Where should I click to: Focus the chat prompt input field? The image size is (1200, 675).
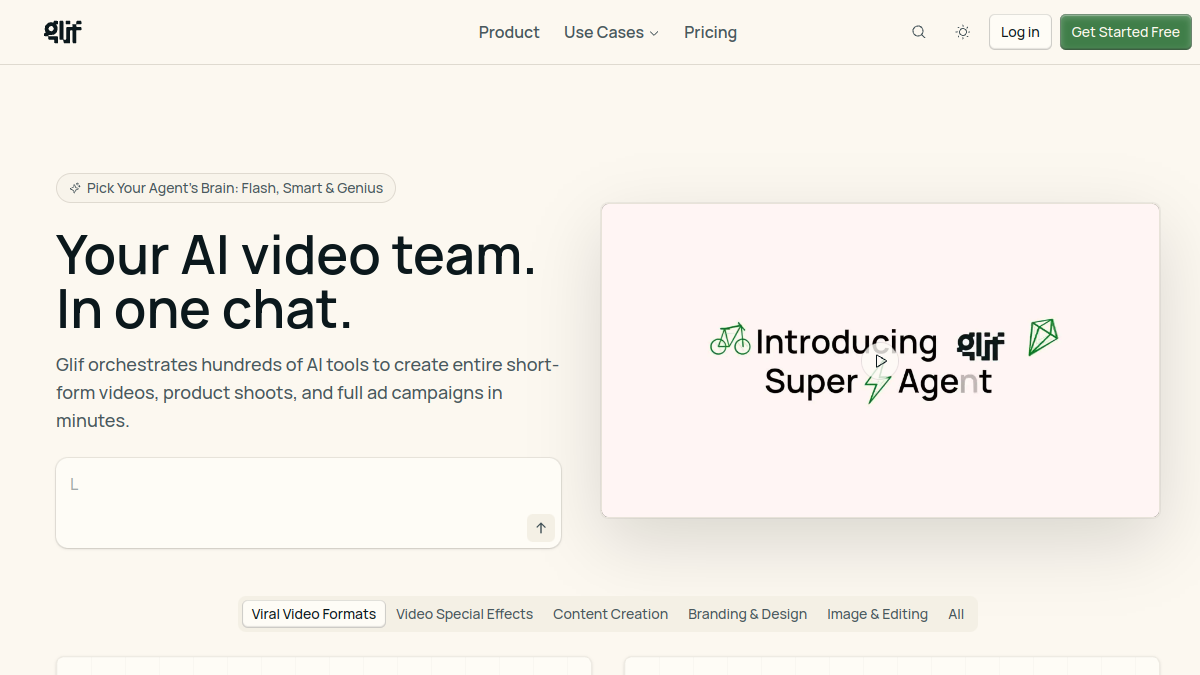308,503
